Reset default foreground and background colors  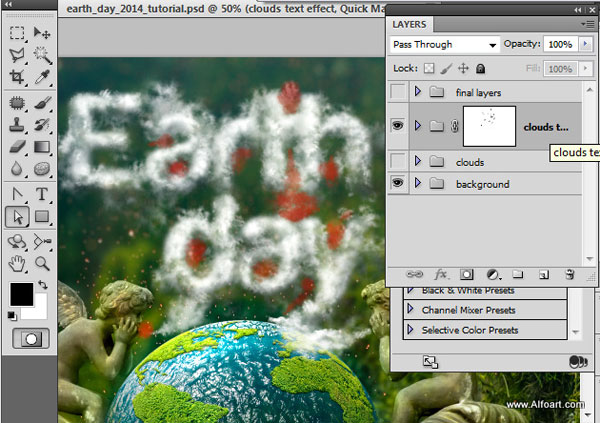point(12,316)
